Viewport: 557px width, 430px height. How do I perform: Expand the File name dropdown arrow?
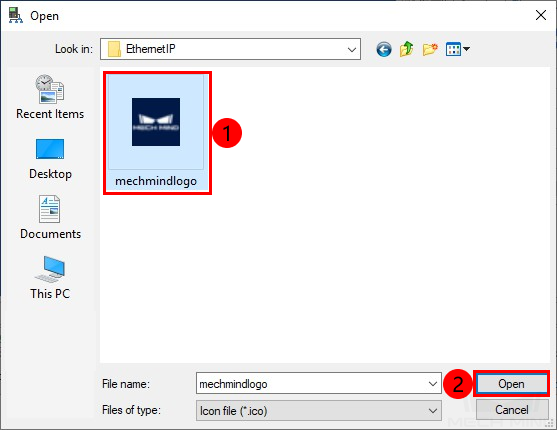(x=433, y=384)
